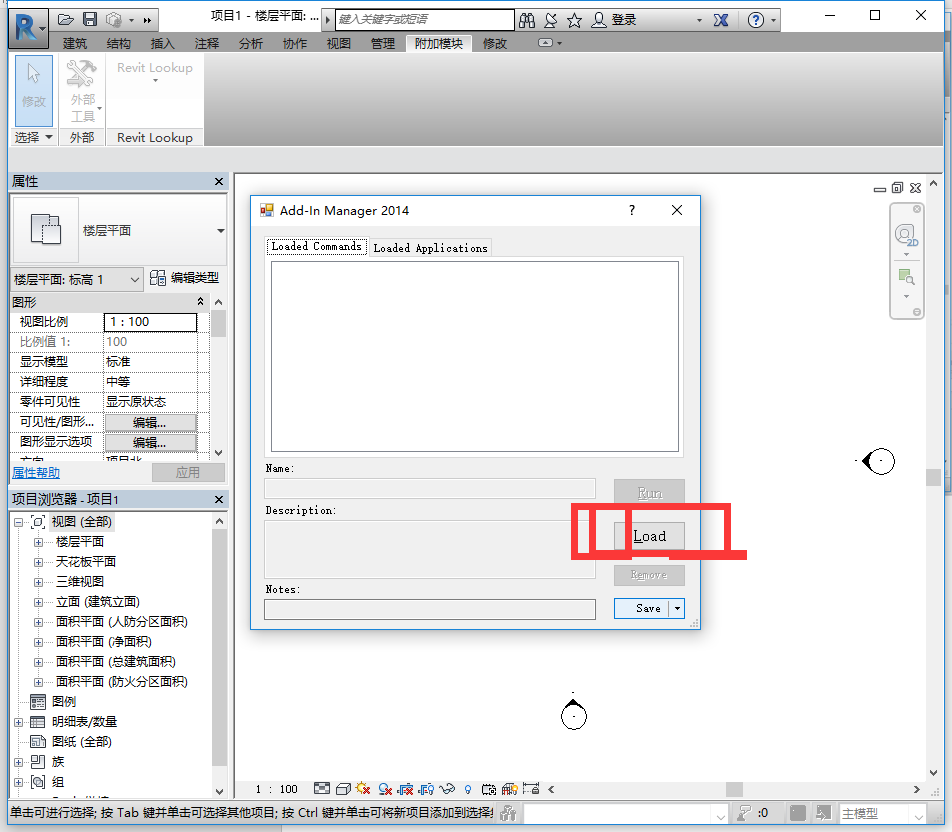Click the temporary view properties icon
Image resolution: width=952 pixels, height=832 pixels.
click(x=489, y=789)
